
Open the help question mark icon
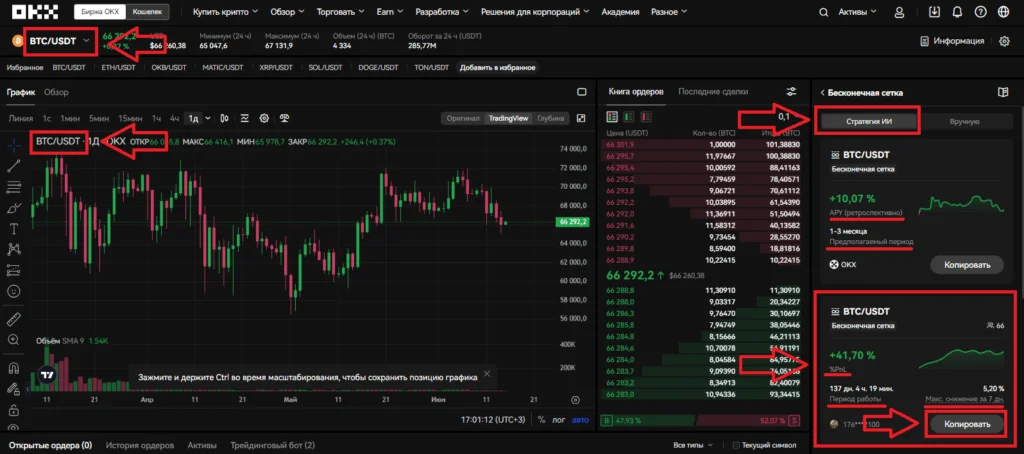point(980,12)
